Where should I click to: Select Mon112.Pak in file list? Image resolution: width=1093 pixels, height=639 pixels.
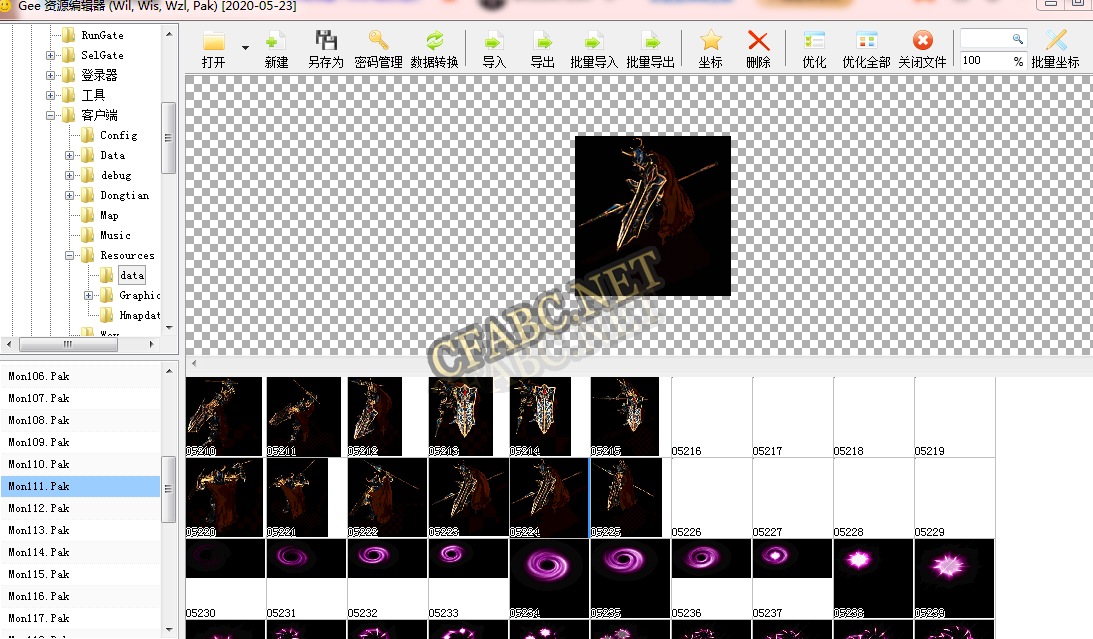click(80, 508)
